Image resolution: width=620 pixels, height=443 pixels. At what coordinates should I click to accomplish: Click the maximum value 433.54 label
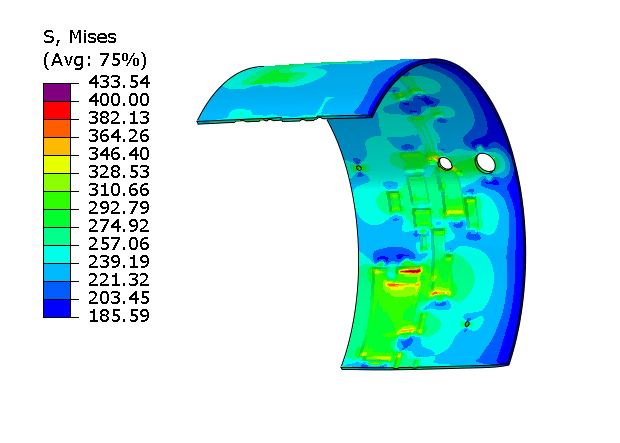(x=120, y=82)
